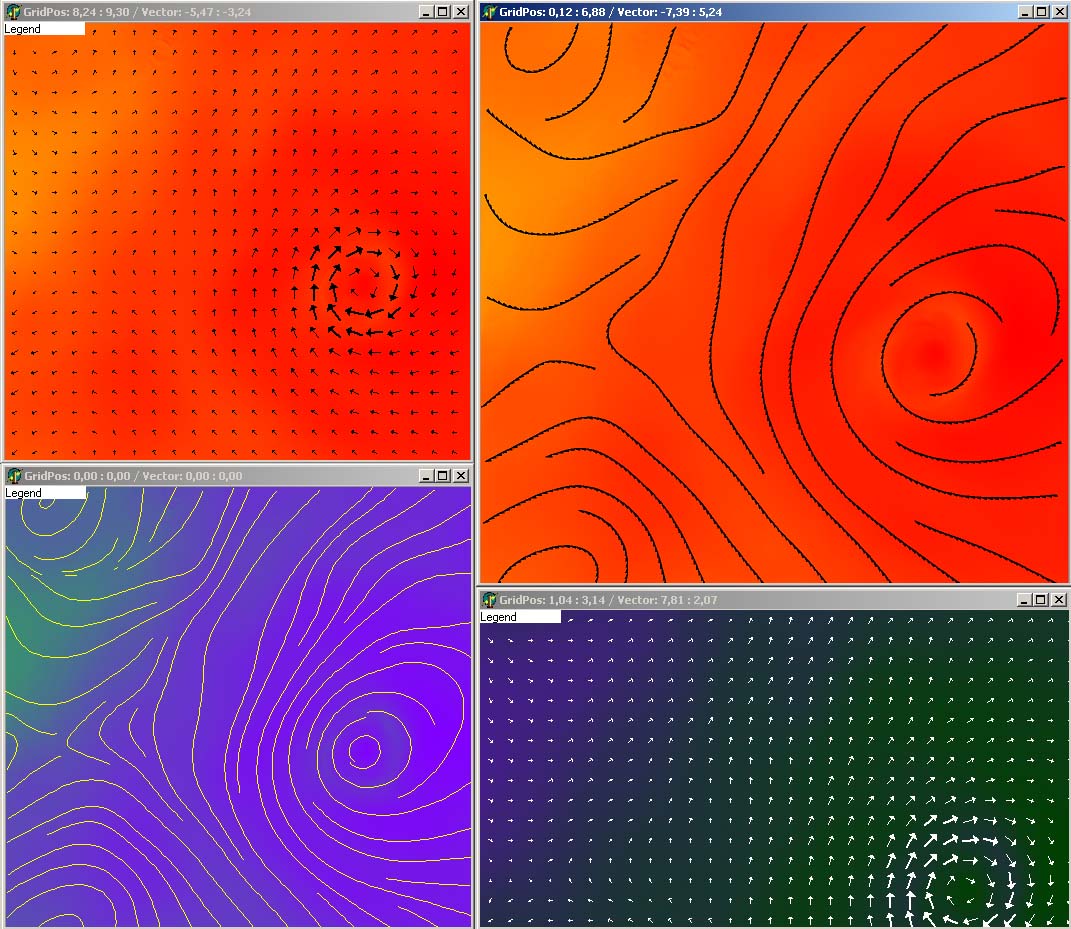Maximize the purple streamline window

point(443,476)
